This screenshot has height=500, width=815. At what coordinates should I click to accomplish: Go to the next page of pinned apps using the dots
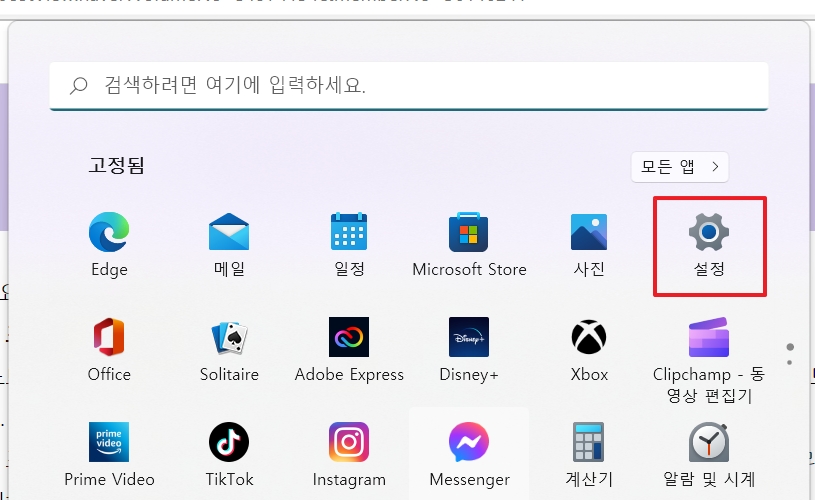[x=790, y=362]
